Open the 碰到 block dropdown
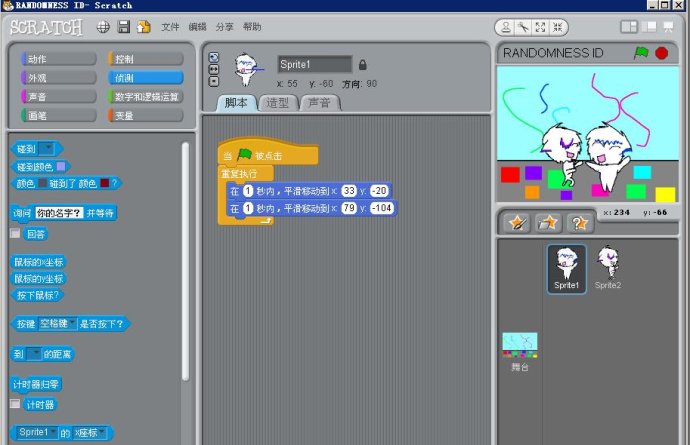 pos(46,149)
